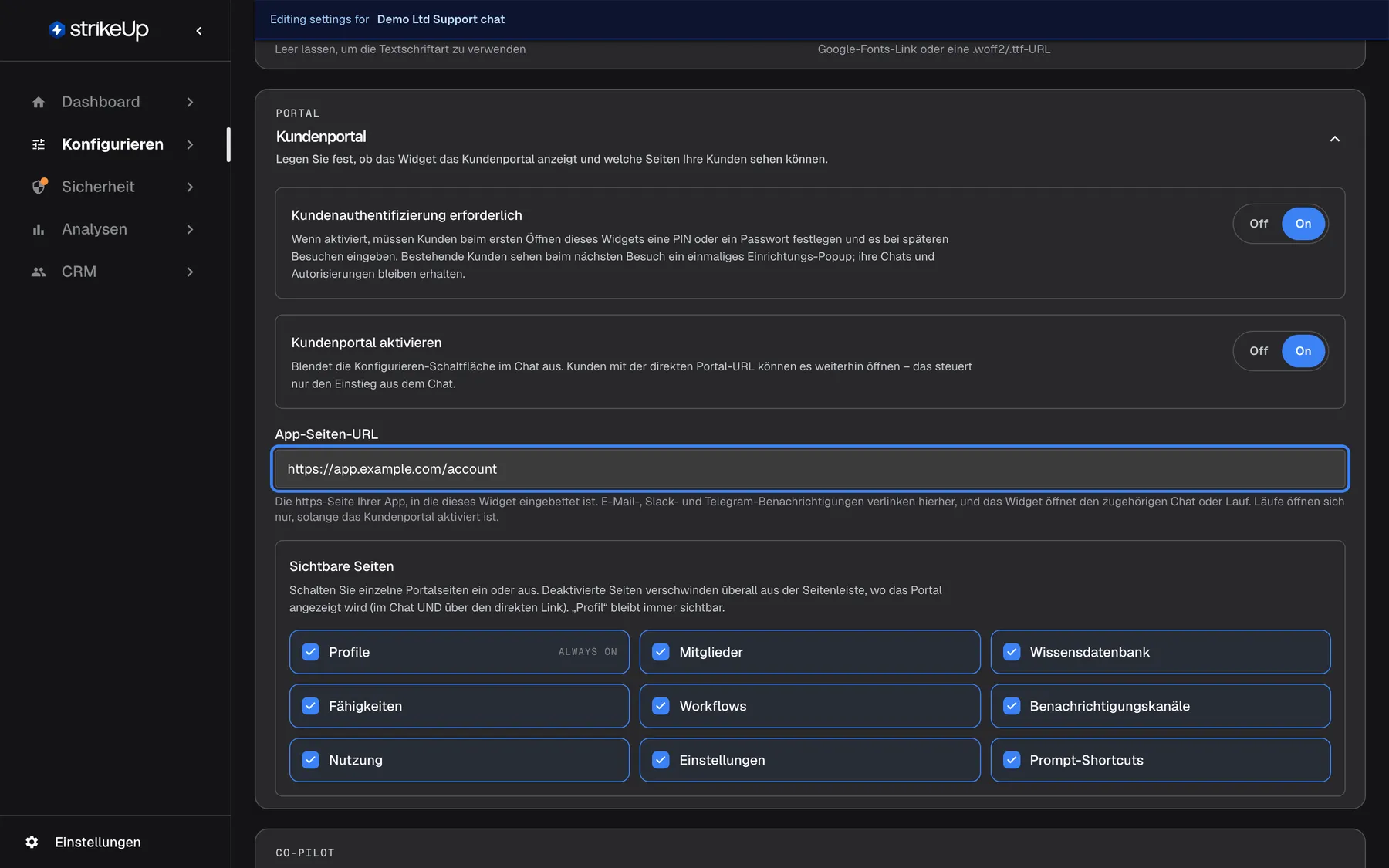Click the App-Seiten-URL input field

[x=810, y=468]
